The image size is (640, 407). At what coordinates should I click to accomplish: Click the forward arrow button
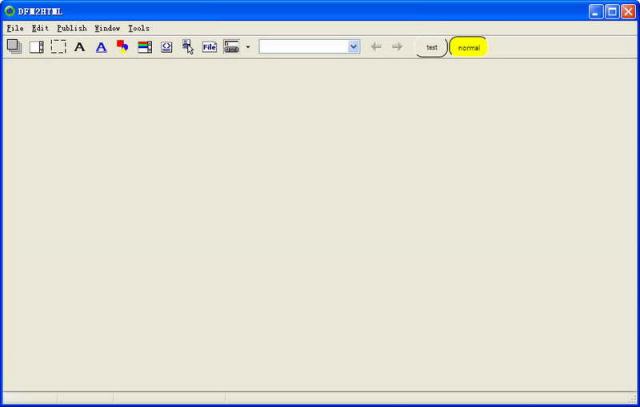click(397, 47)
